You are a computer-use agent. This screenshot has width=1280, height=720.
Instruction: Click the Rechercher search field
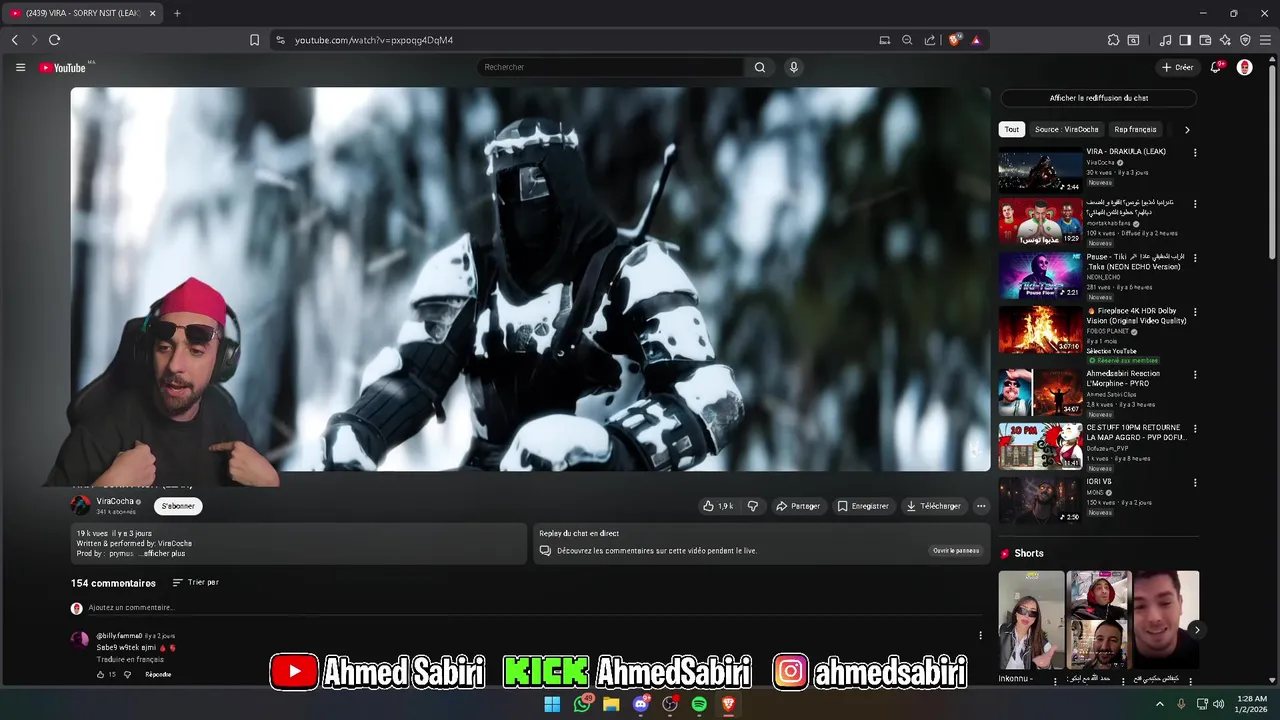pos(610,67)
